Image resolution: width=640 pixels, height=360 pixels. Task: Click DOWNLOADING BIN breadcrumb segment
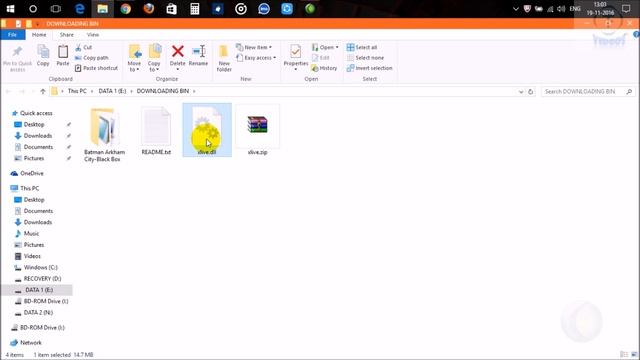pos(163,91)
